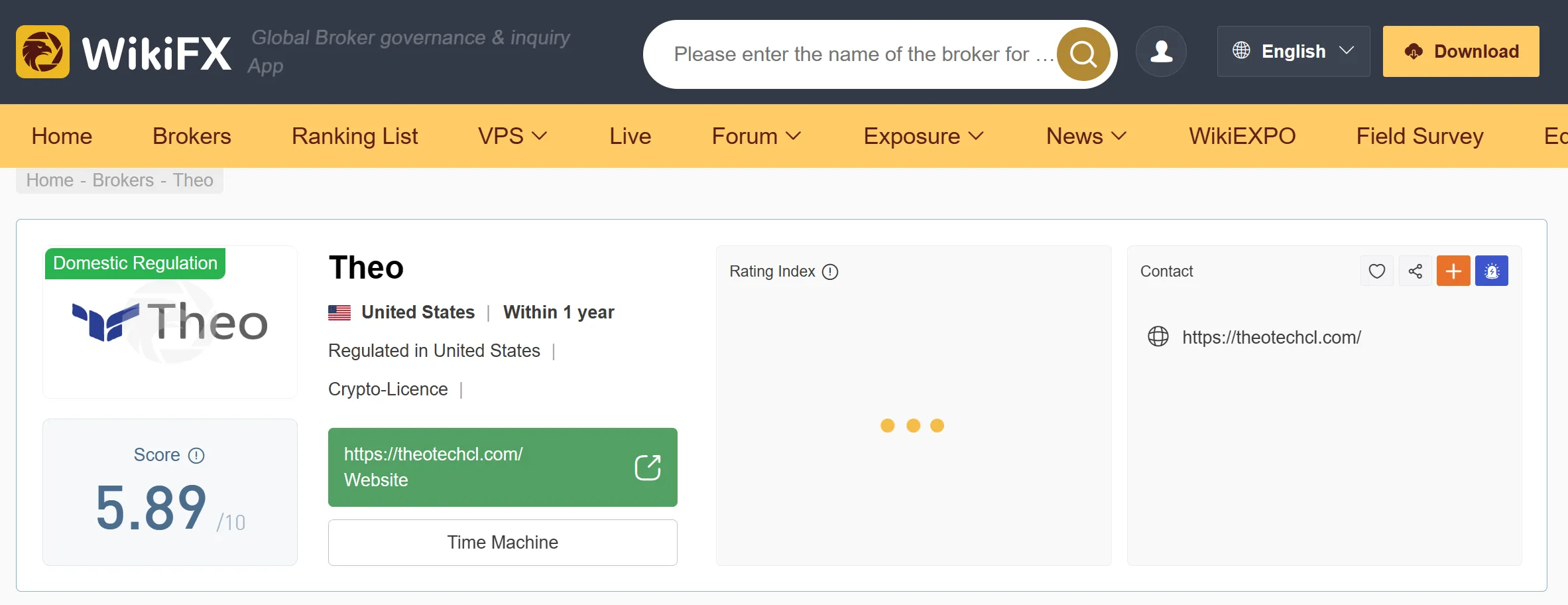The width and height of the screenshot is (1568, 605).
Task: Click the globe icon in Contact panel
Action: tap(1158, 337)
